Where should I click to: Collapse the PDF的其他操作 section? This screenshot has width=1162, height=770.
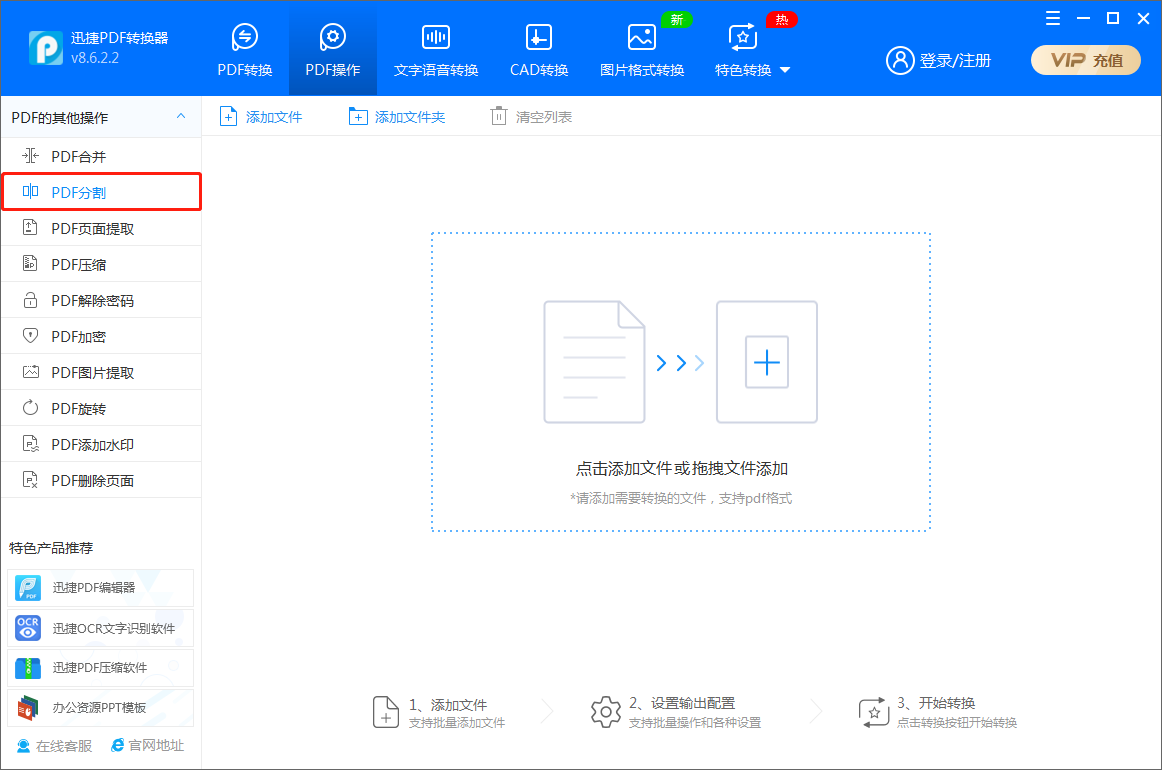point(181,116)
